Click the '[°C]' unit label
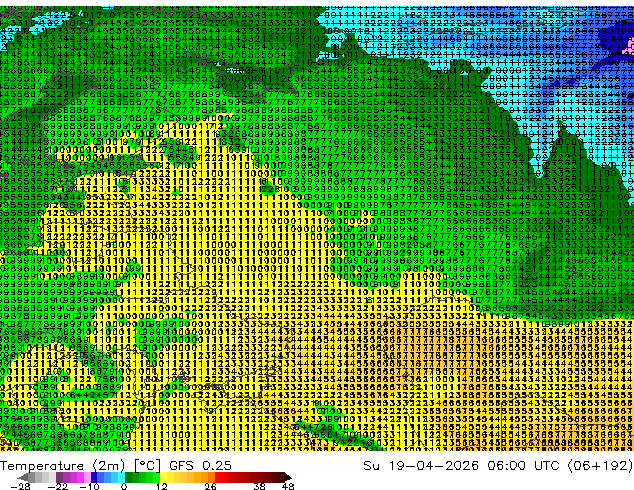The height and width of the screenshot is (490, 634). pos(147,466)
